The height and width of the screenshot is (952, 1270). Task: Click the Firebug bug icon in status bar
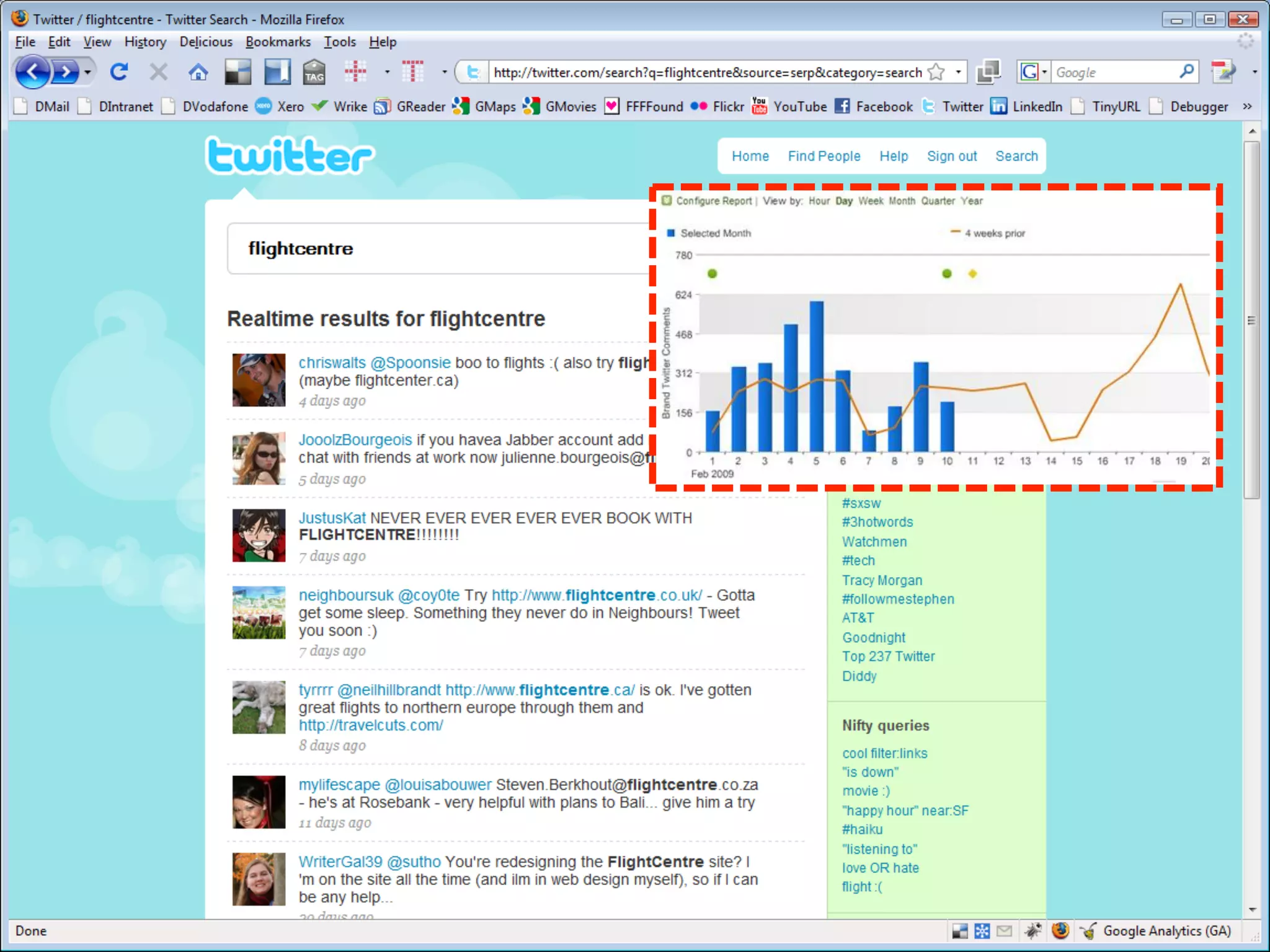1032,931
